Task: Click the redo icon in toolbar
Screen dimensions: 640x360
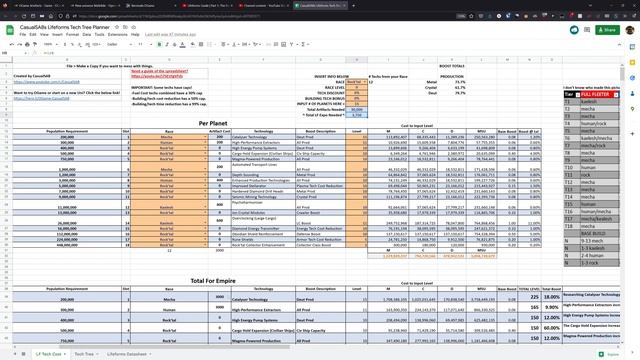Action: point(19,44)
